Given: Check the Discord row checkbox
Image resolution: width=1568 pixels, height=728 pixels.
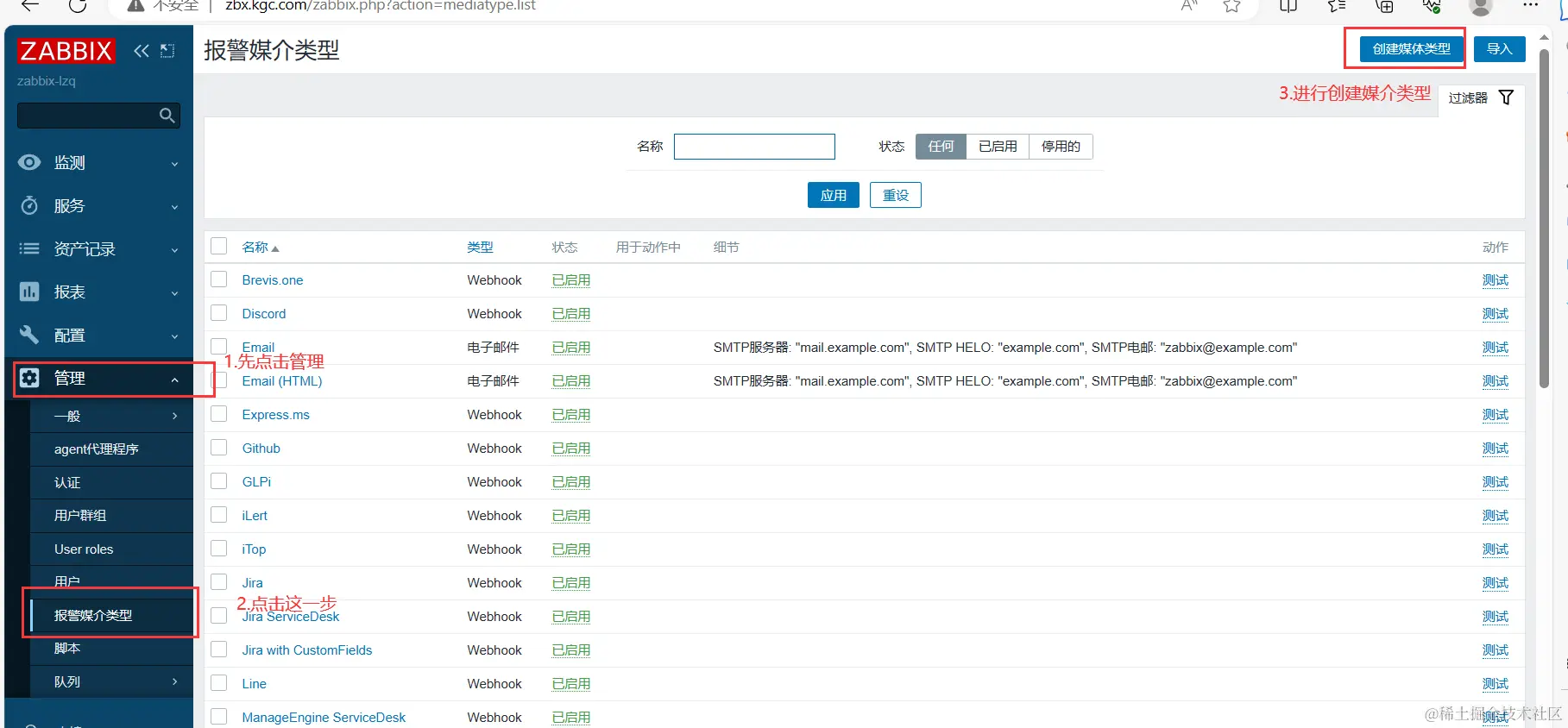Looking at the screenshot, I should pyautogui.click(x=219, y=313).
